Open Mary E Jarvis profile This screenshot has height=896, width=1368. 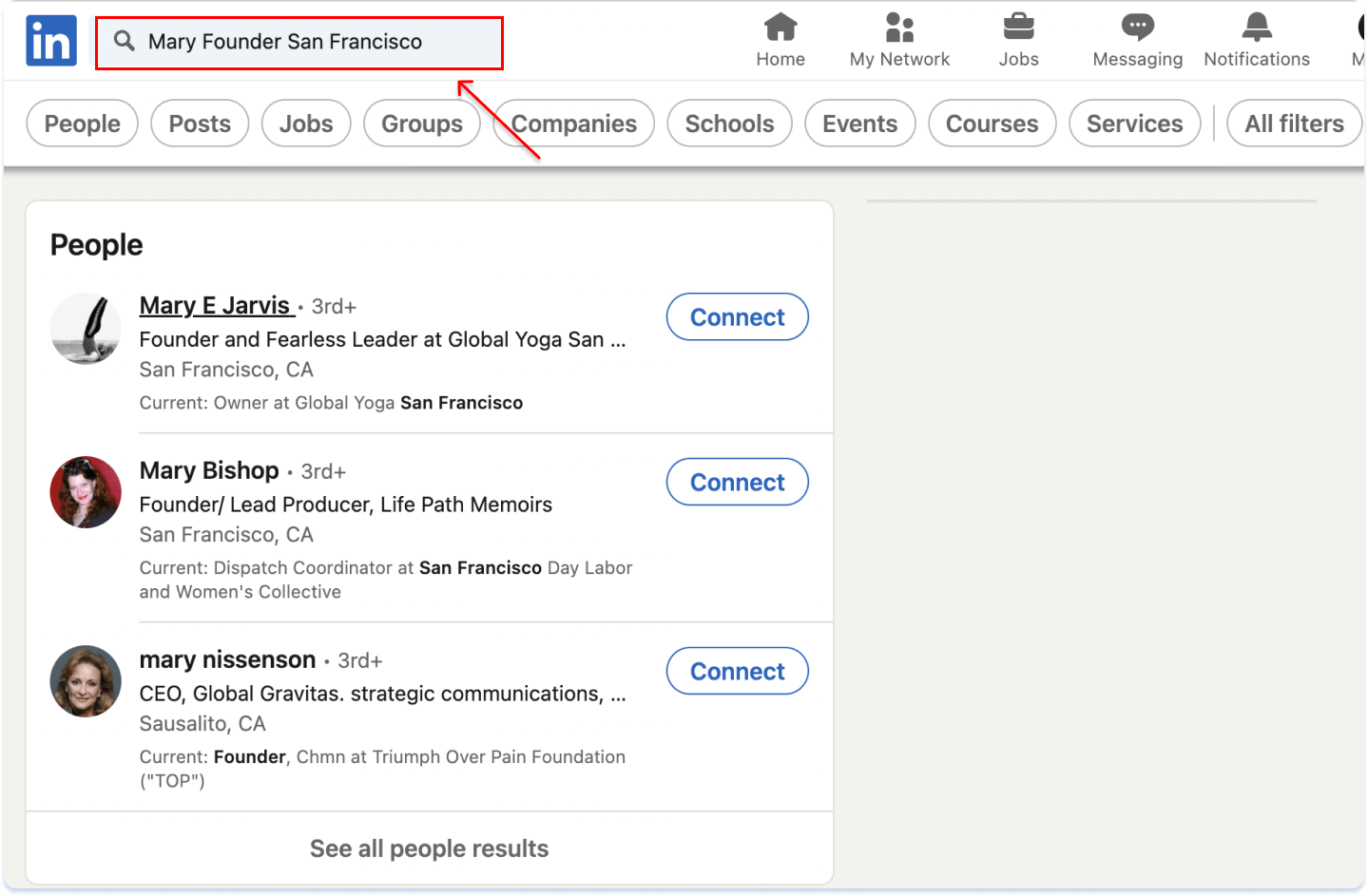tap(216, 305)
